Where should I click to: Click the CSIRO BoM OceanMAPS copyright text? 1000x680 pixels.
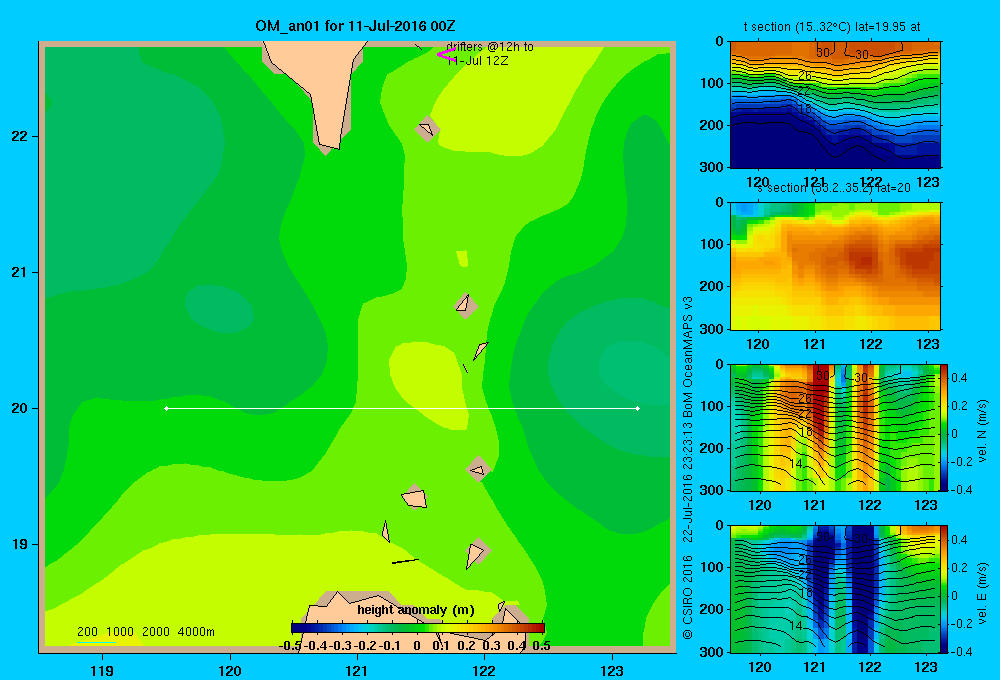[x=688, y=468]
